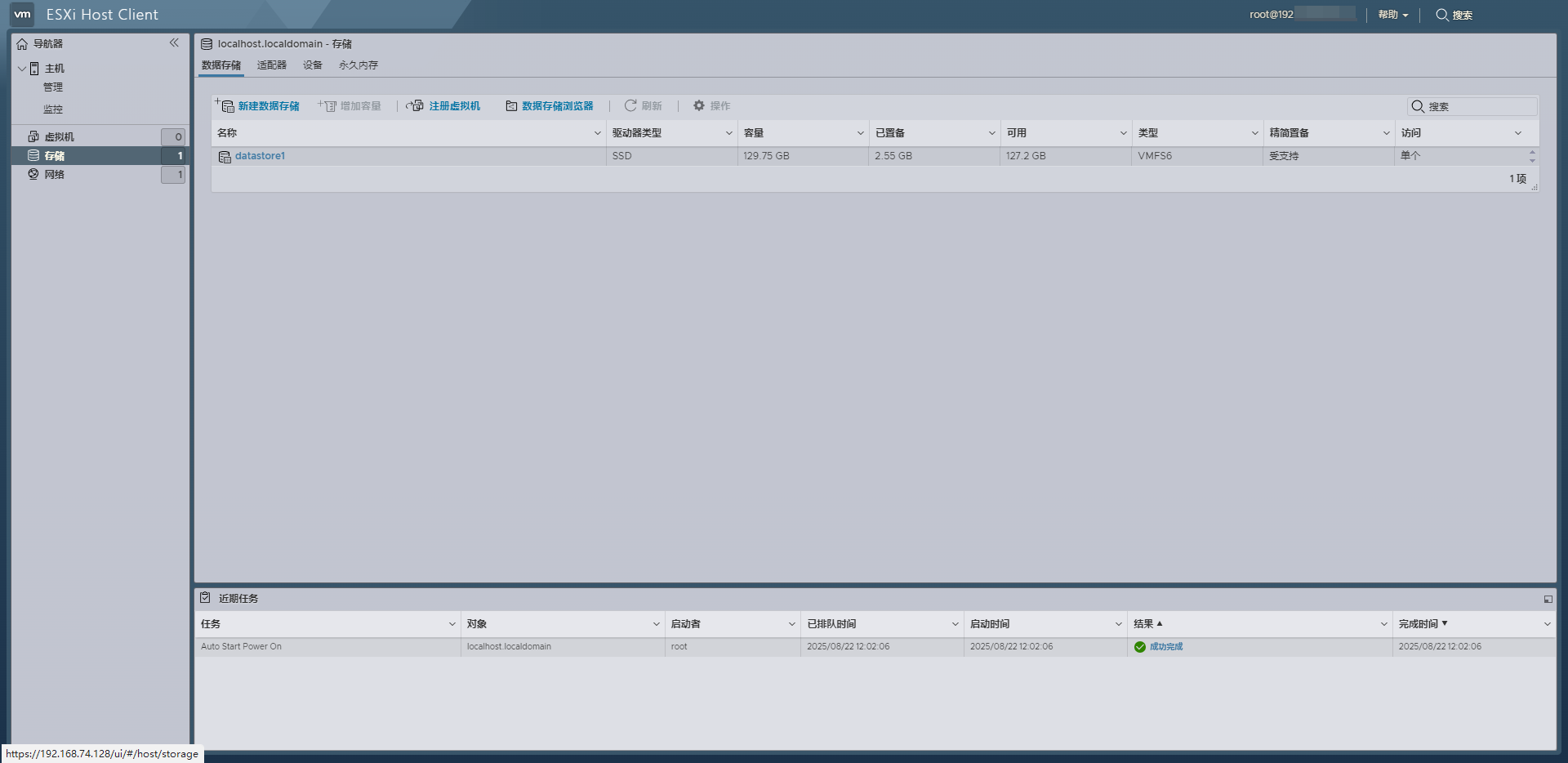
Task: Pop out the 近期任务 panel
Action: point(1548,598)
